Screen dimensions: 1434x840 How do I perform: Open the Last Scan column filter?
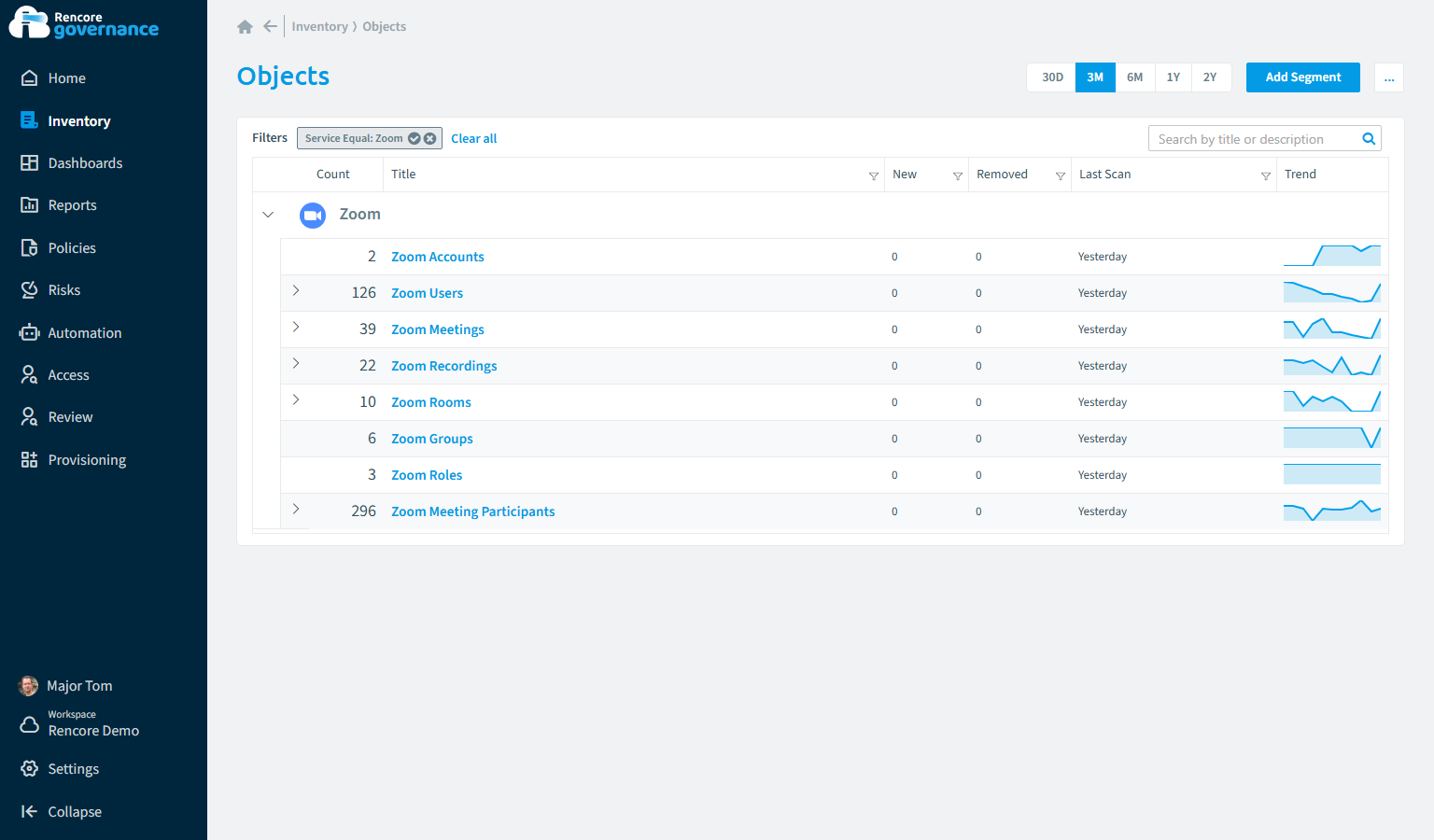coord(1266,175)
